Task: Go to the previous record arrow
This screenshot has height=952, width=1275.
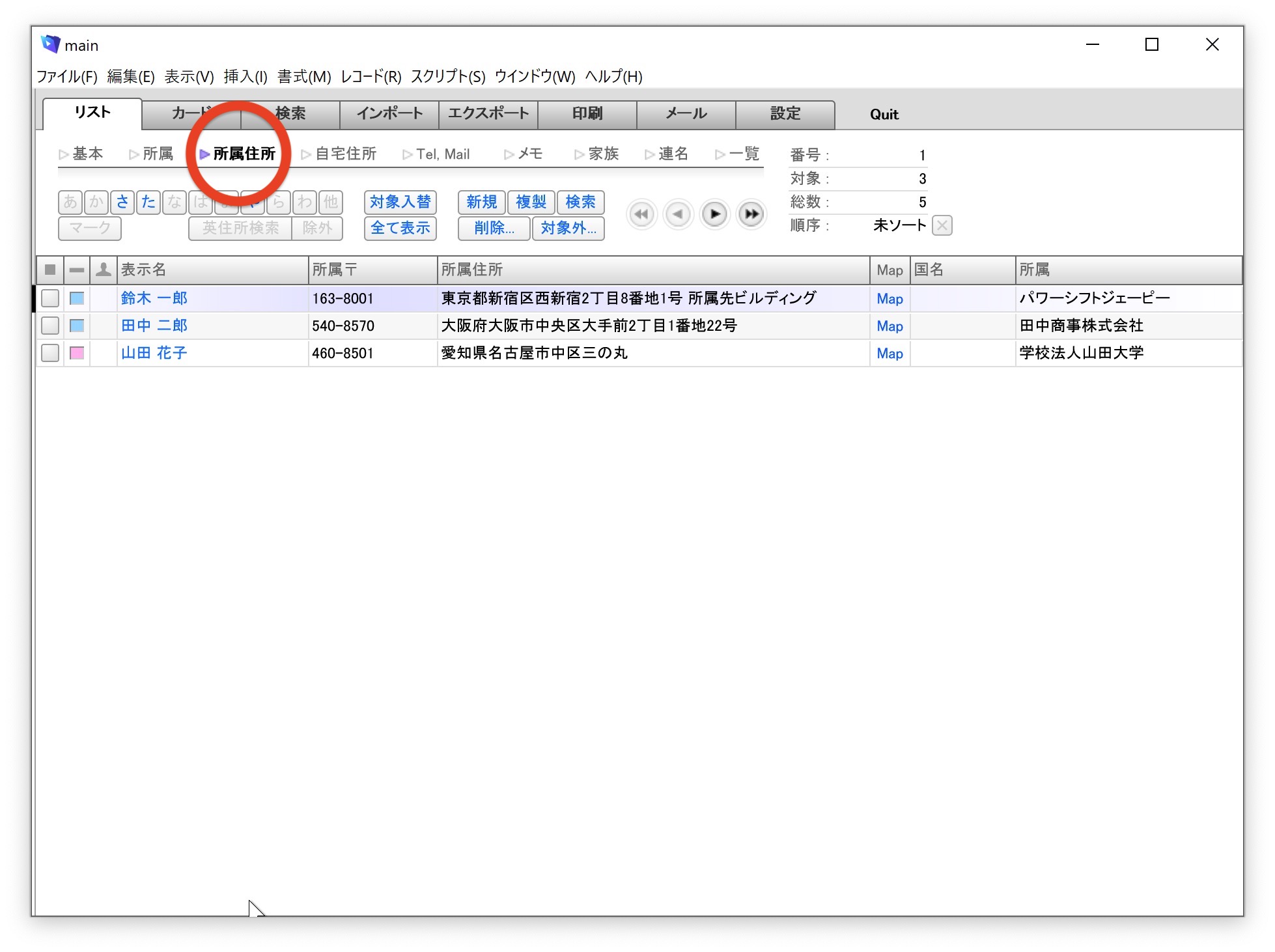Action: (678, 214)
